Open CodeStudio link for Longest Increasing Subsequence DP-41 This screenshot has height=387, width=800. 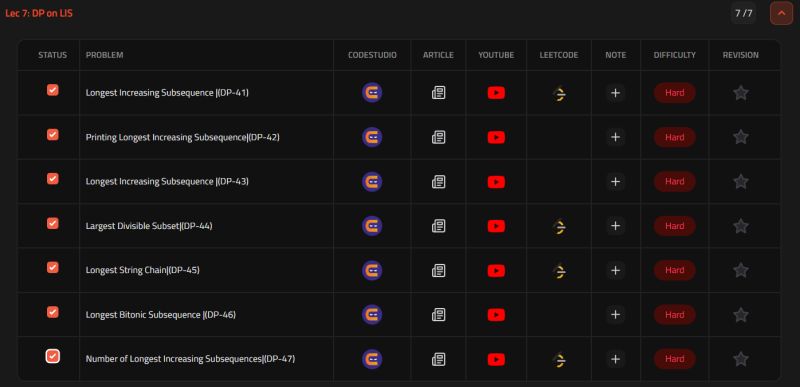pos(372,93)
